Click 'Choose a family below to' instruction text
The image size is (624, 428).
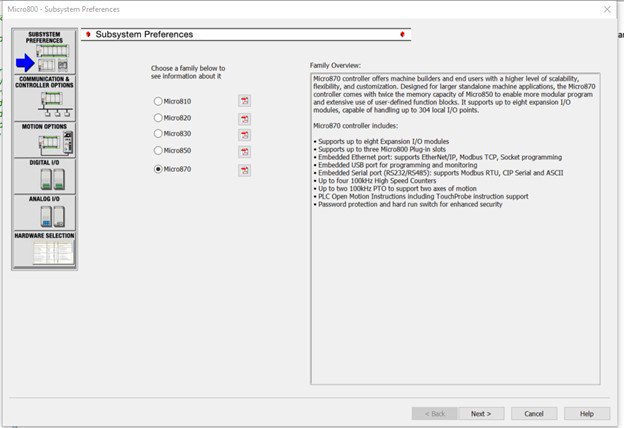188,68
